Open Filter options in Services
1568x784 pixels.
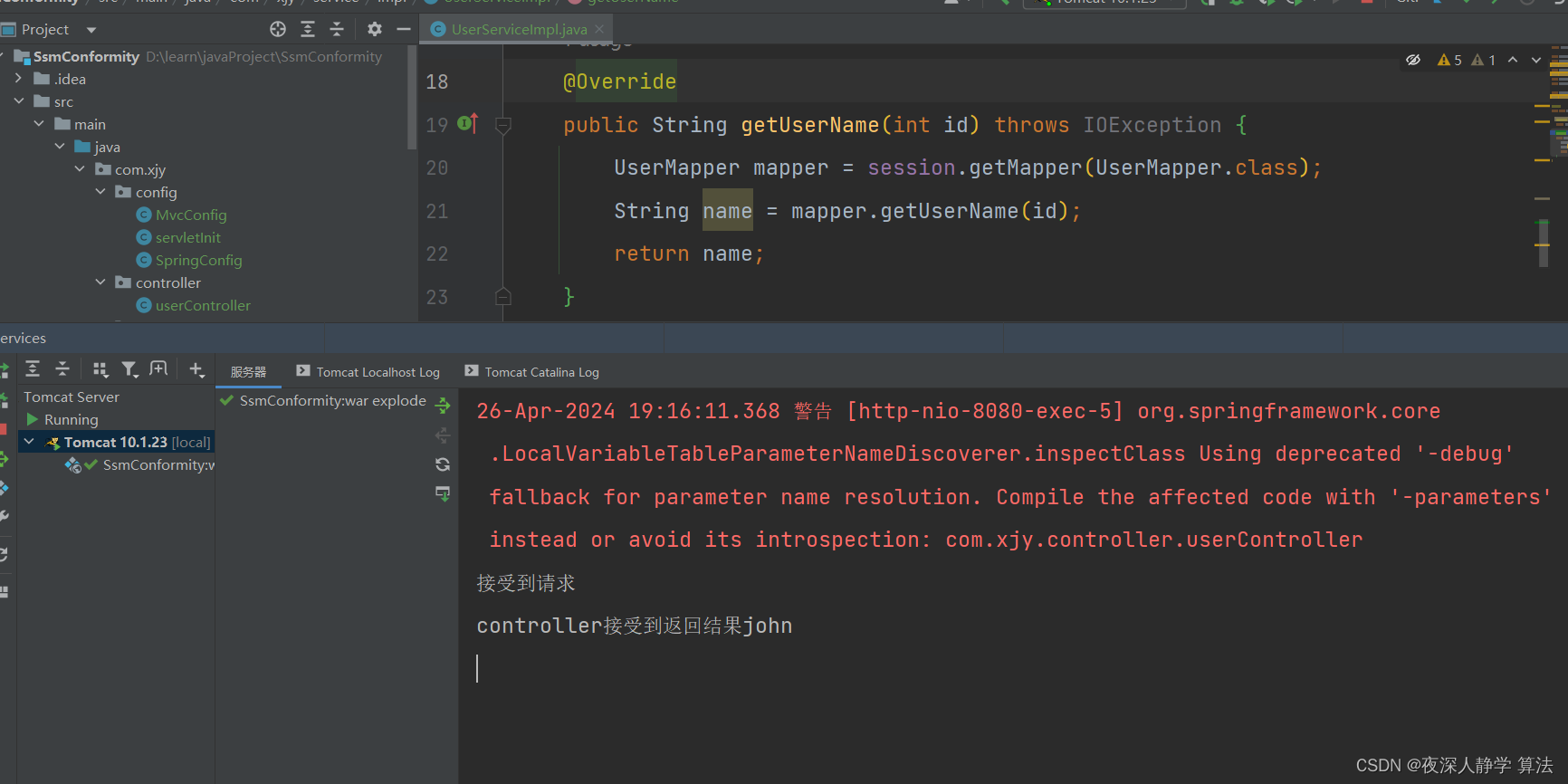130,368
